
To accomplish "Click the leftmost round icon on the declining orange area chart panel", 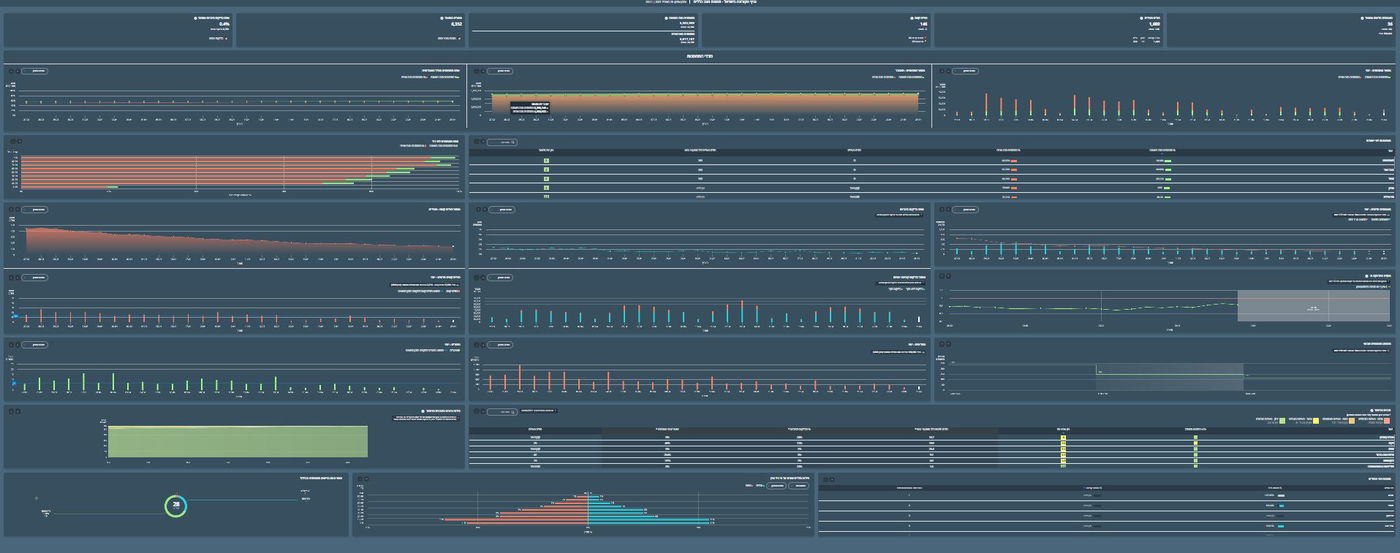I will coord(10,209).
